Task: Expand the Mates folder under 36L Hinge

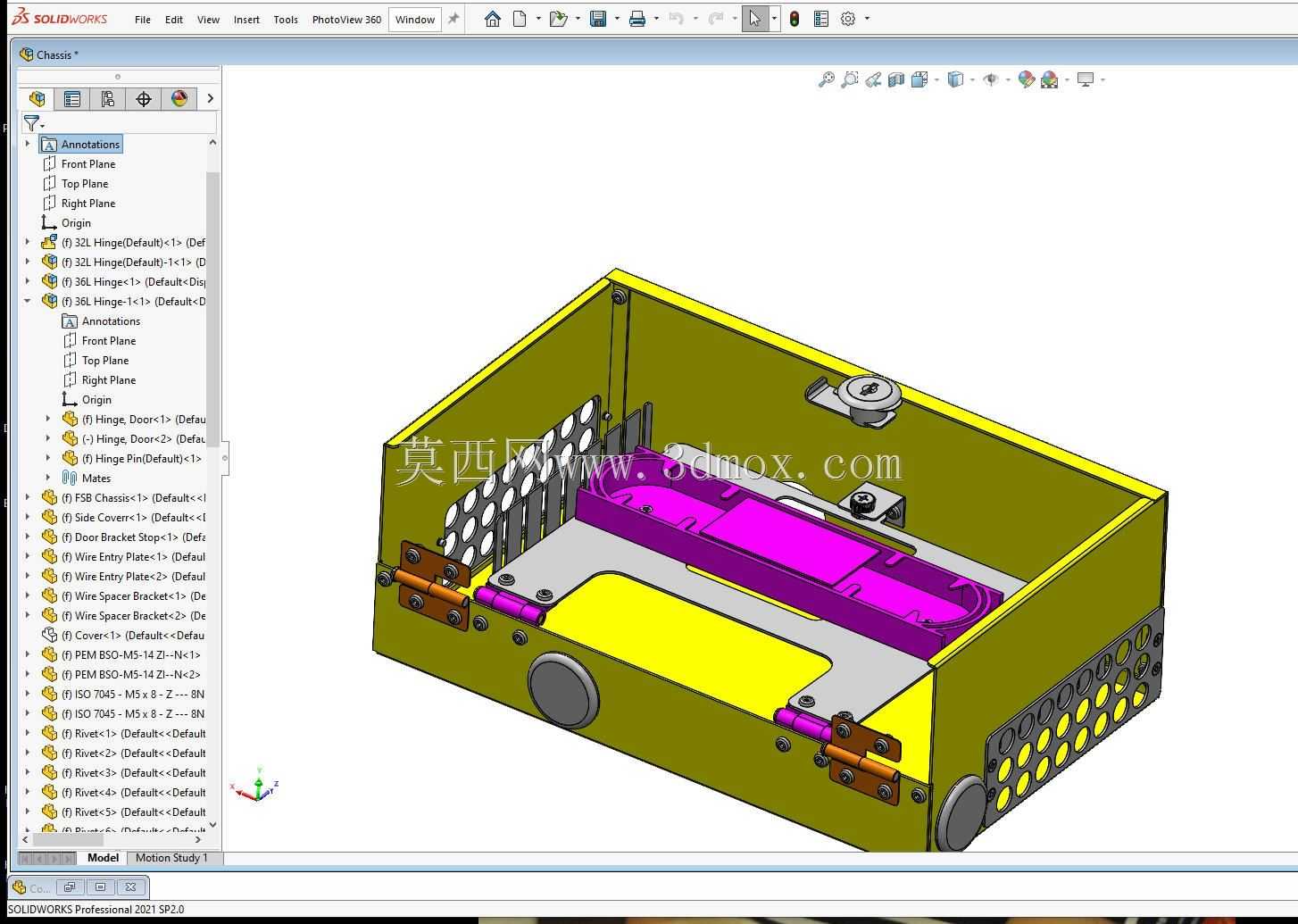Action: [x=48, y=478]
